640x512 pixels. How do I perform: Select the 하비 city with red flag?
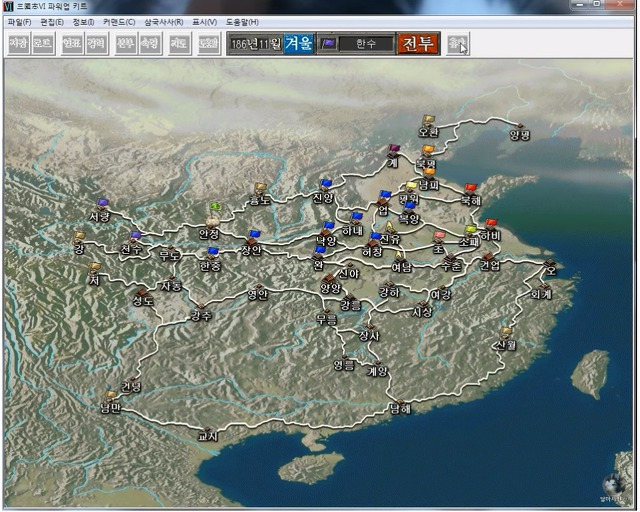pos(490,230)
